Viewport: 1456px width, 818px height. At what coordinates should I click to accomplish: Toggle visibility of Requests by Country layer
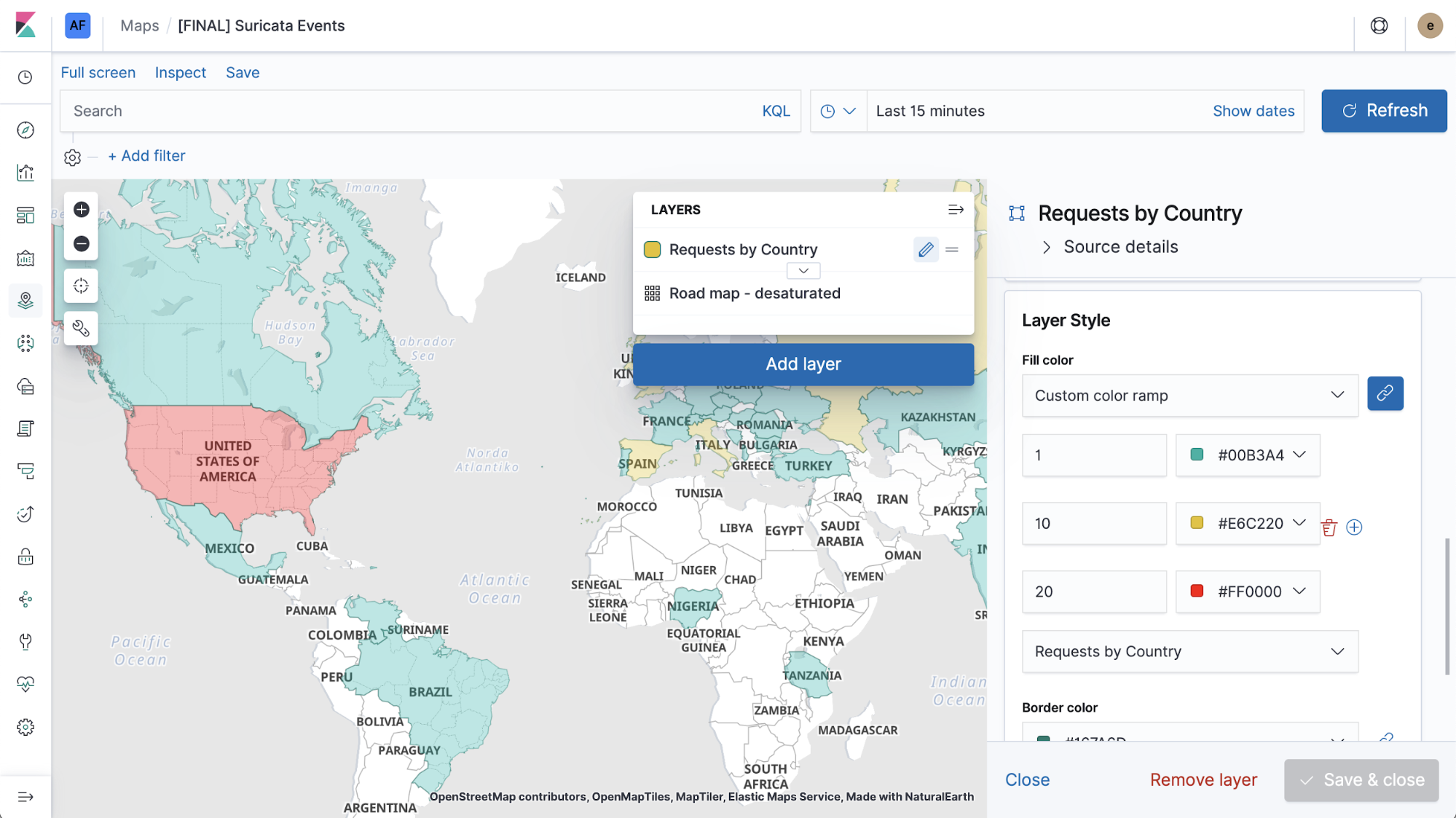[x=651, y=249]
